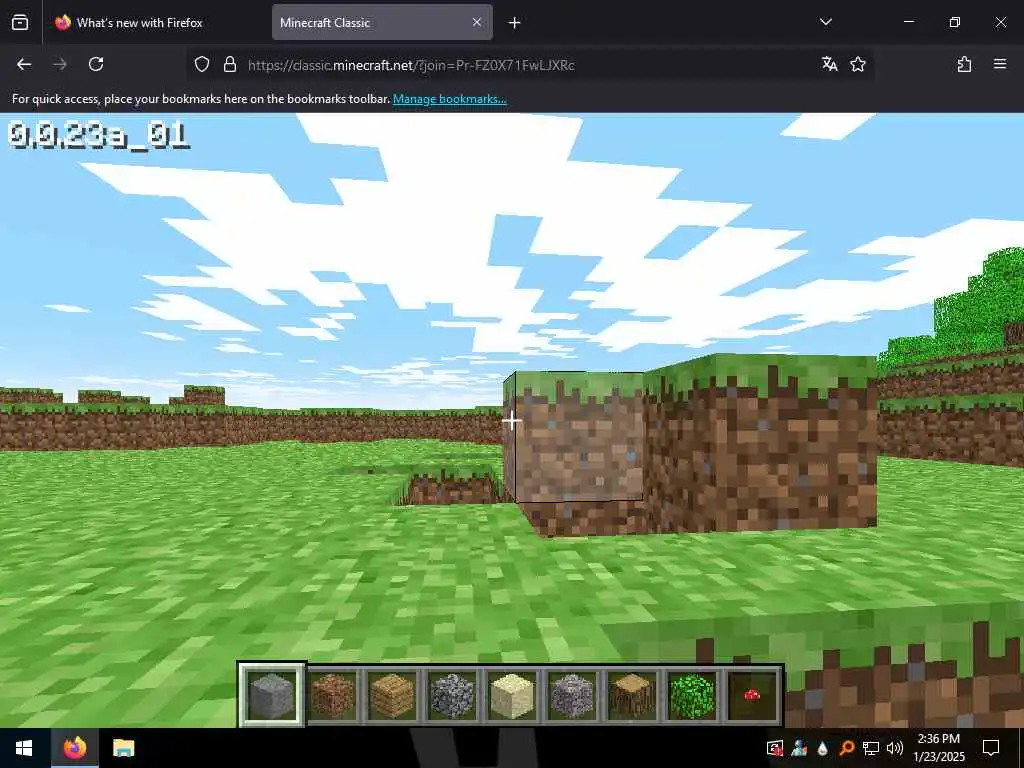Switch to What's new with Firefox tab
This screenshot has width=1024, height=768.
point(155,22)
